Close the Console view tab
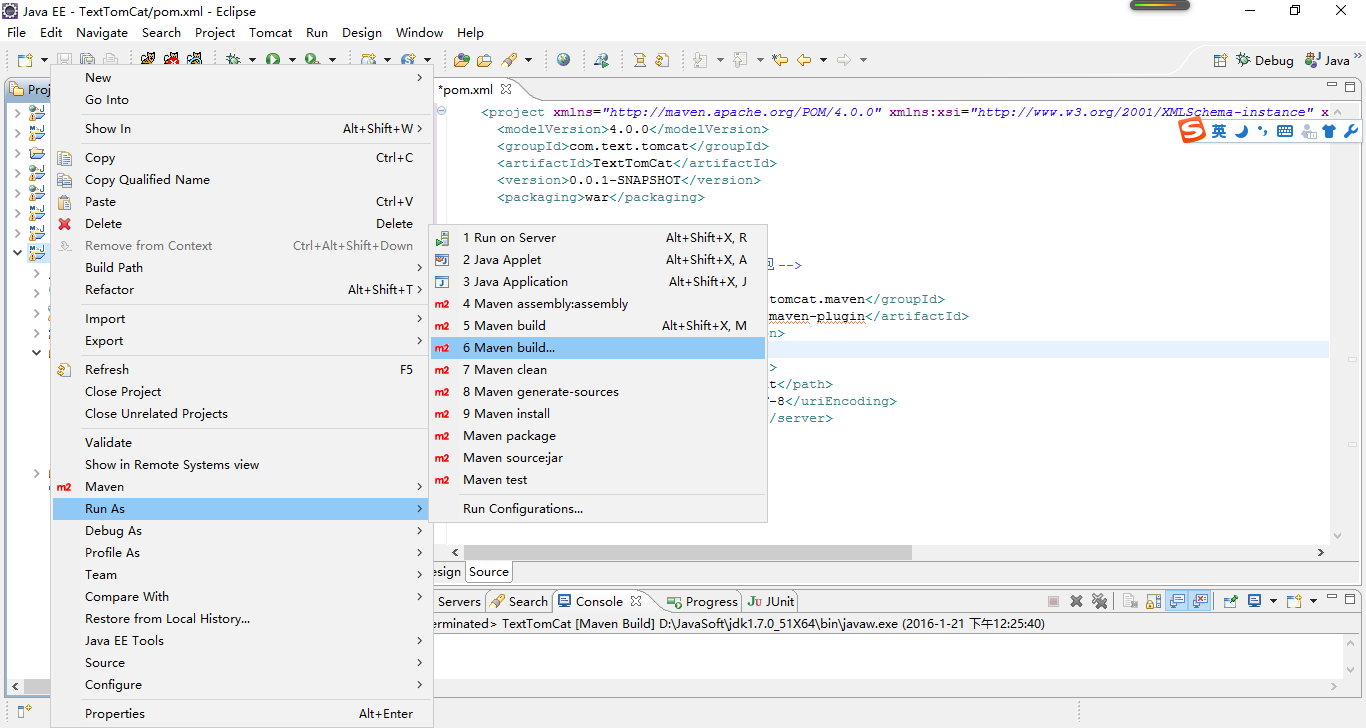 pos(635,601)
